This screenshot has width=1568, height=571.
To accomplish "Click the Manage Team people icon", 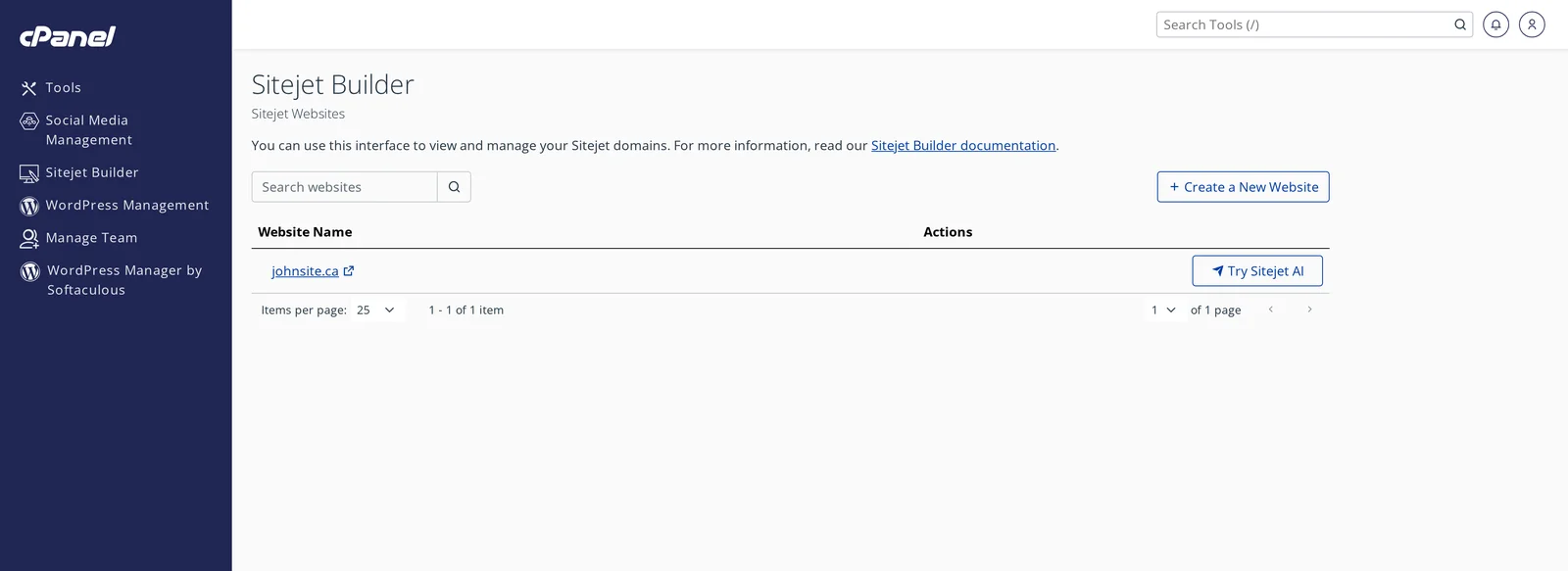I will tap(29, 238).
